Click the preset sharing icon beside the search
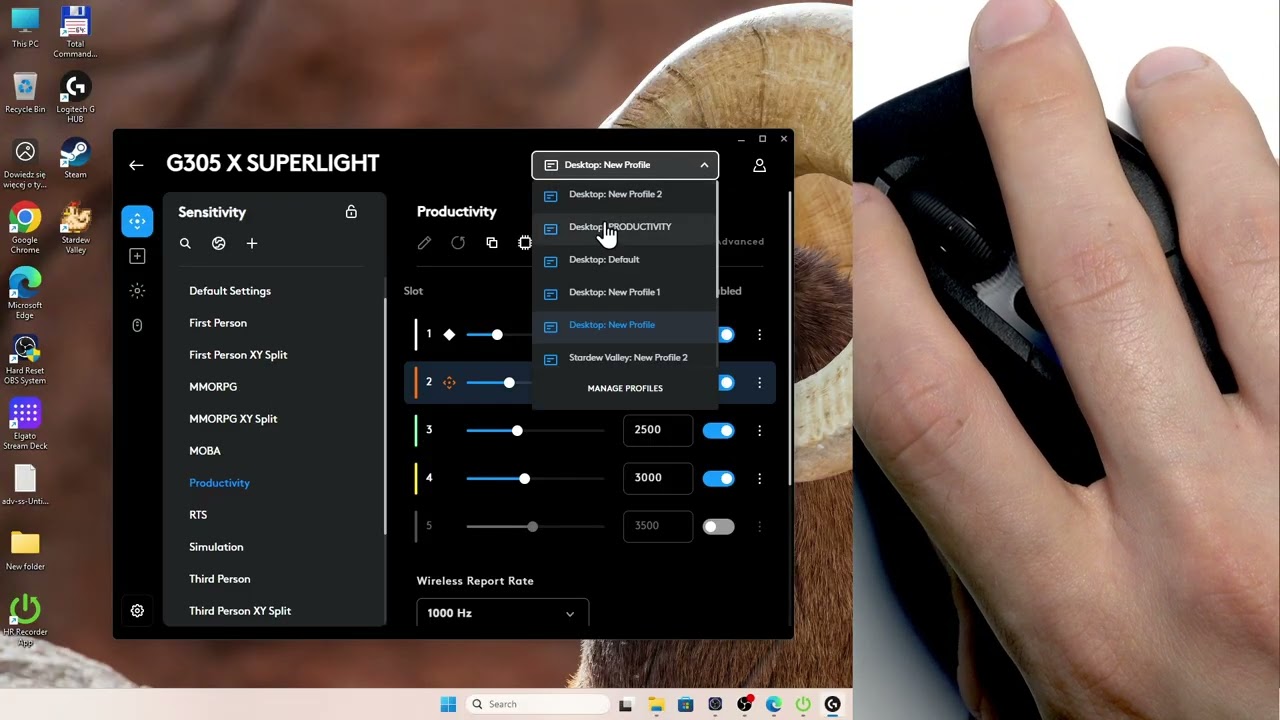Viewport: 1280px width, 720px height. [x=218, y=243]
